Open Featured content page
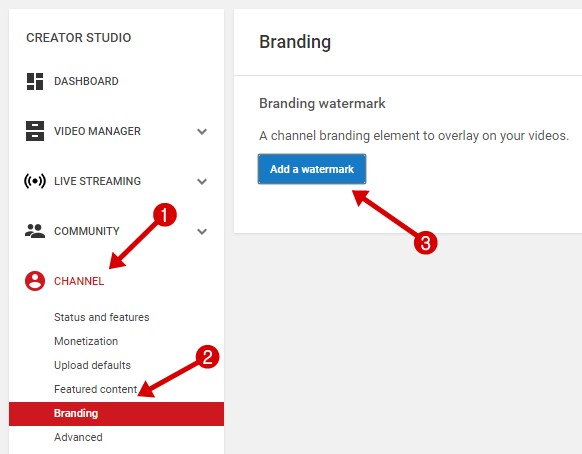The height and width of the screenshot is (454, 582). (x=96, y=389)
